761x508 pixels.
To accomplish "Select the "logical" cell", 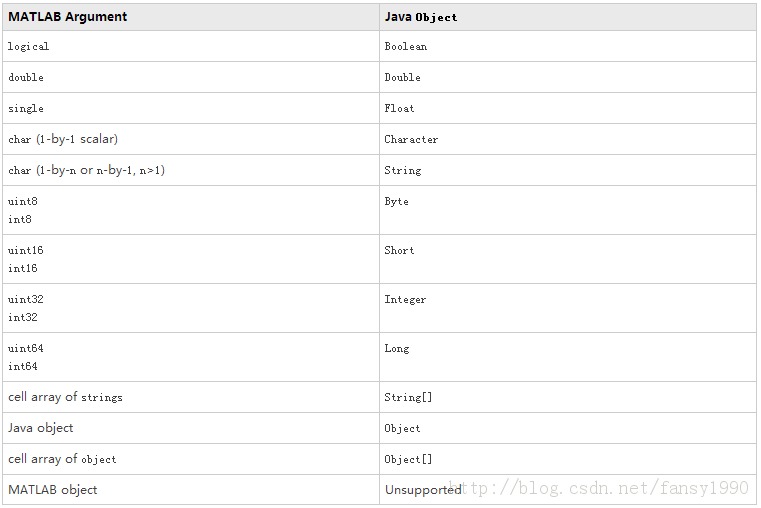I will coord(28,46).
